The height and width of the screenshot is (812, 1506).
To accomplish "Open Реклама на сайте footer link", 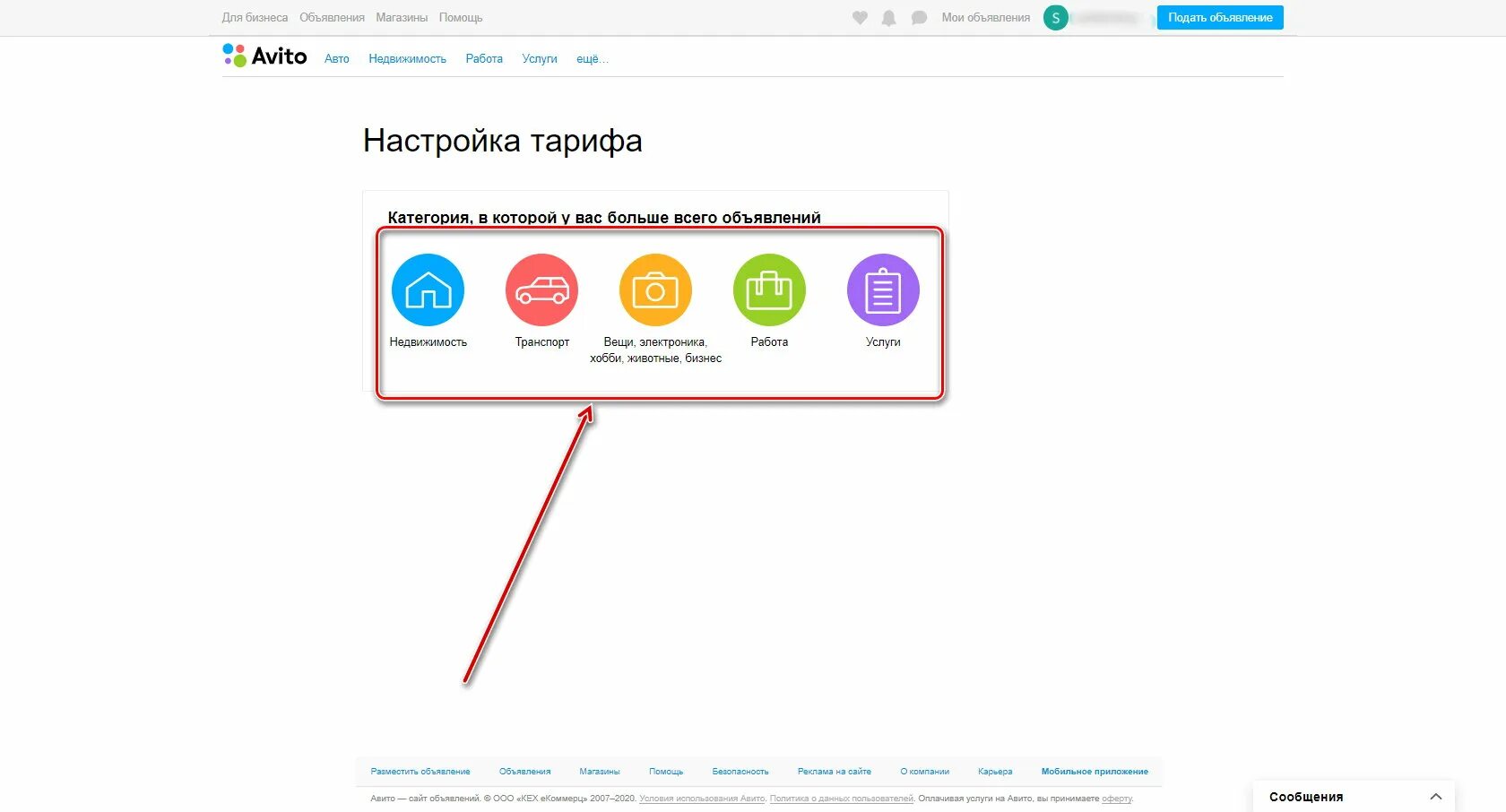I will 835,772.
